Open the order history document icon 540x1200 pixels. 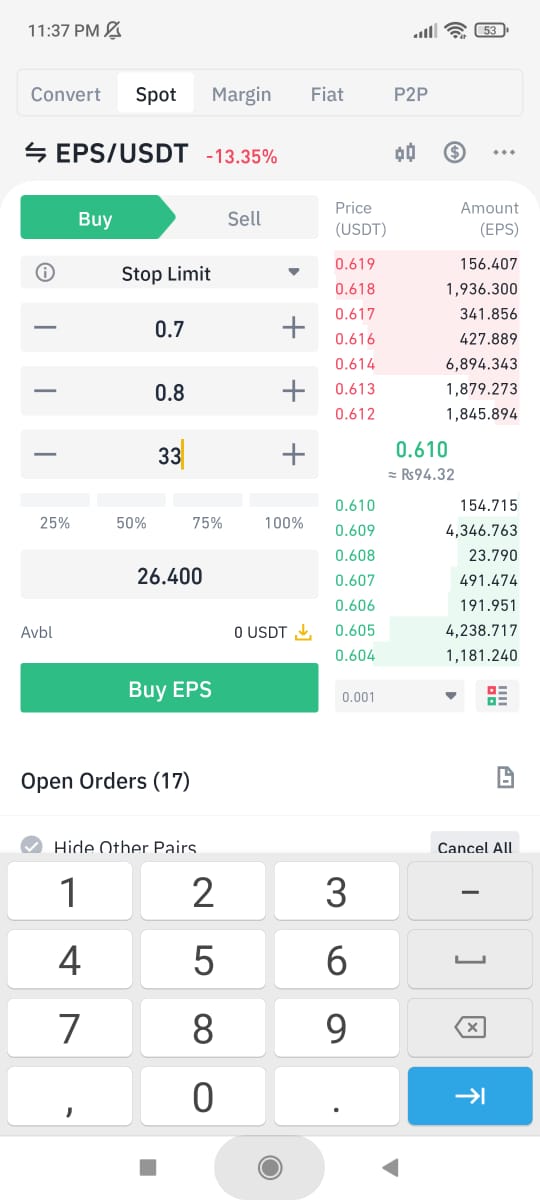point(506,778)
